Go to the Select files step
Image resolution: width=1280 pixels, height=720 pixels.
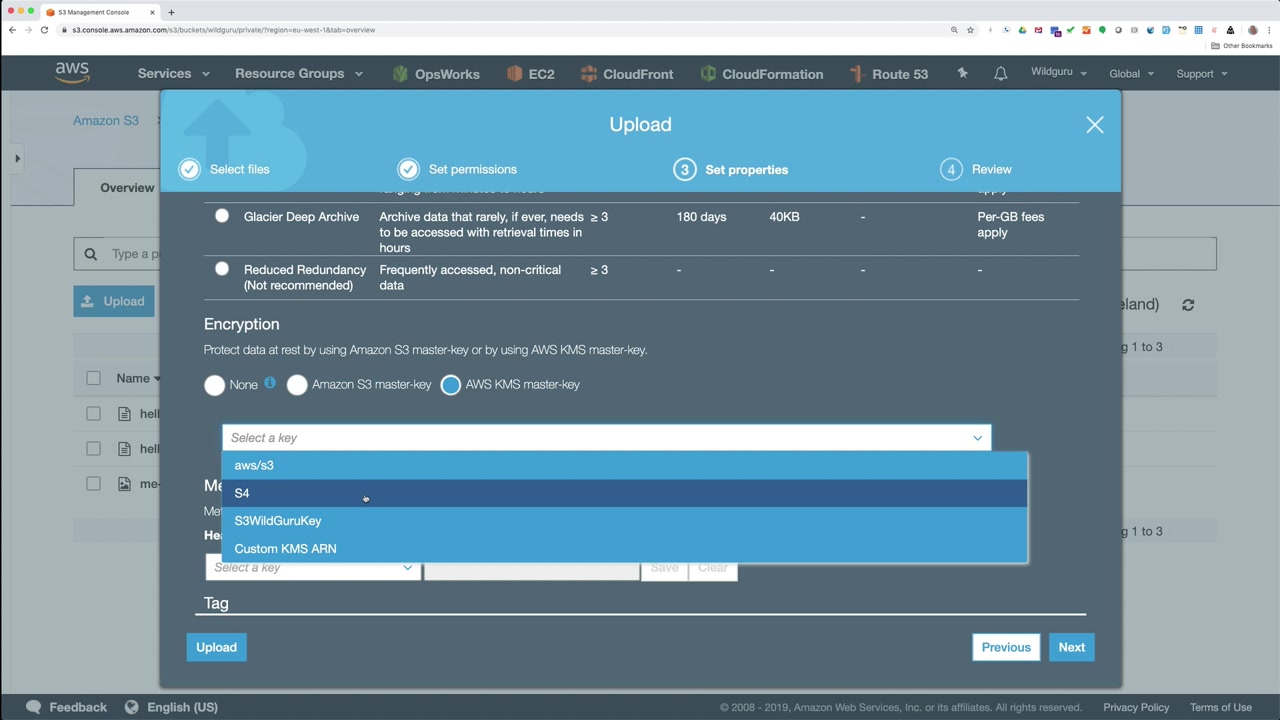pos(240,169)
